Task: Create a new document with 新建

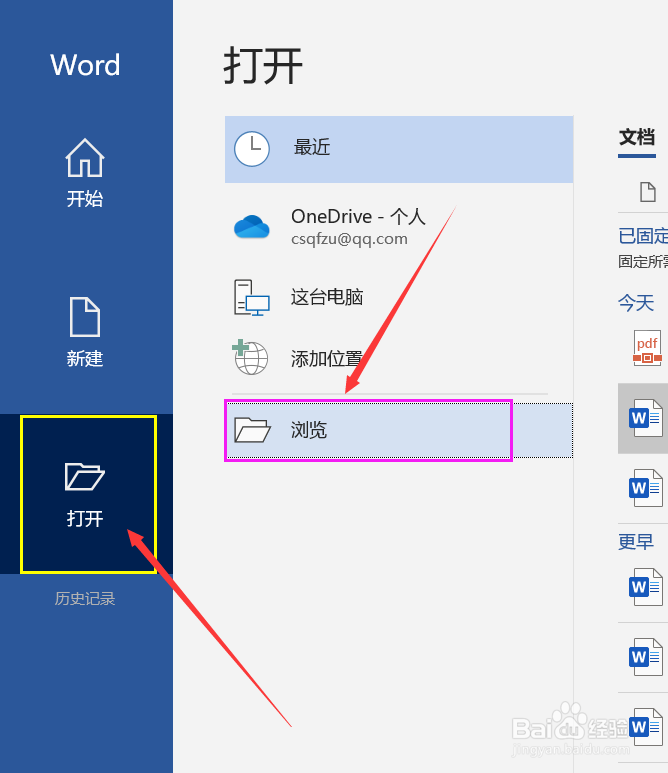Action: [85, 332]
